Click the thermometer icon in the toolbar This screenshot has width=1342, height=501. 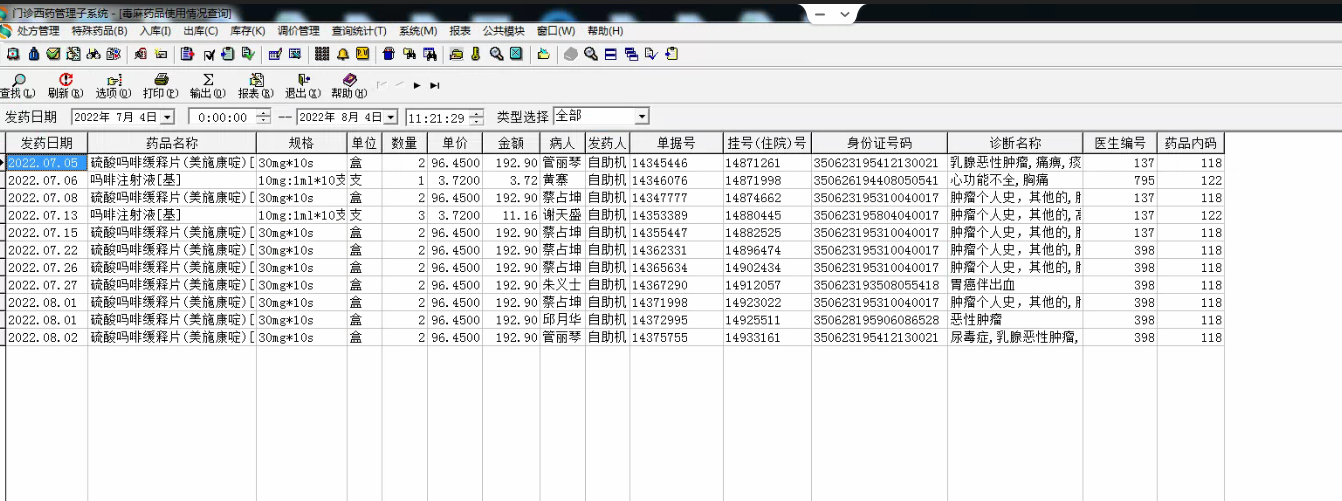[x=475, y=54]
